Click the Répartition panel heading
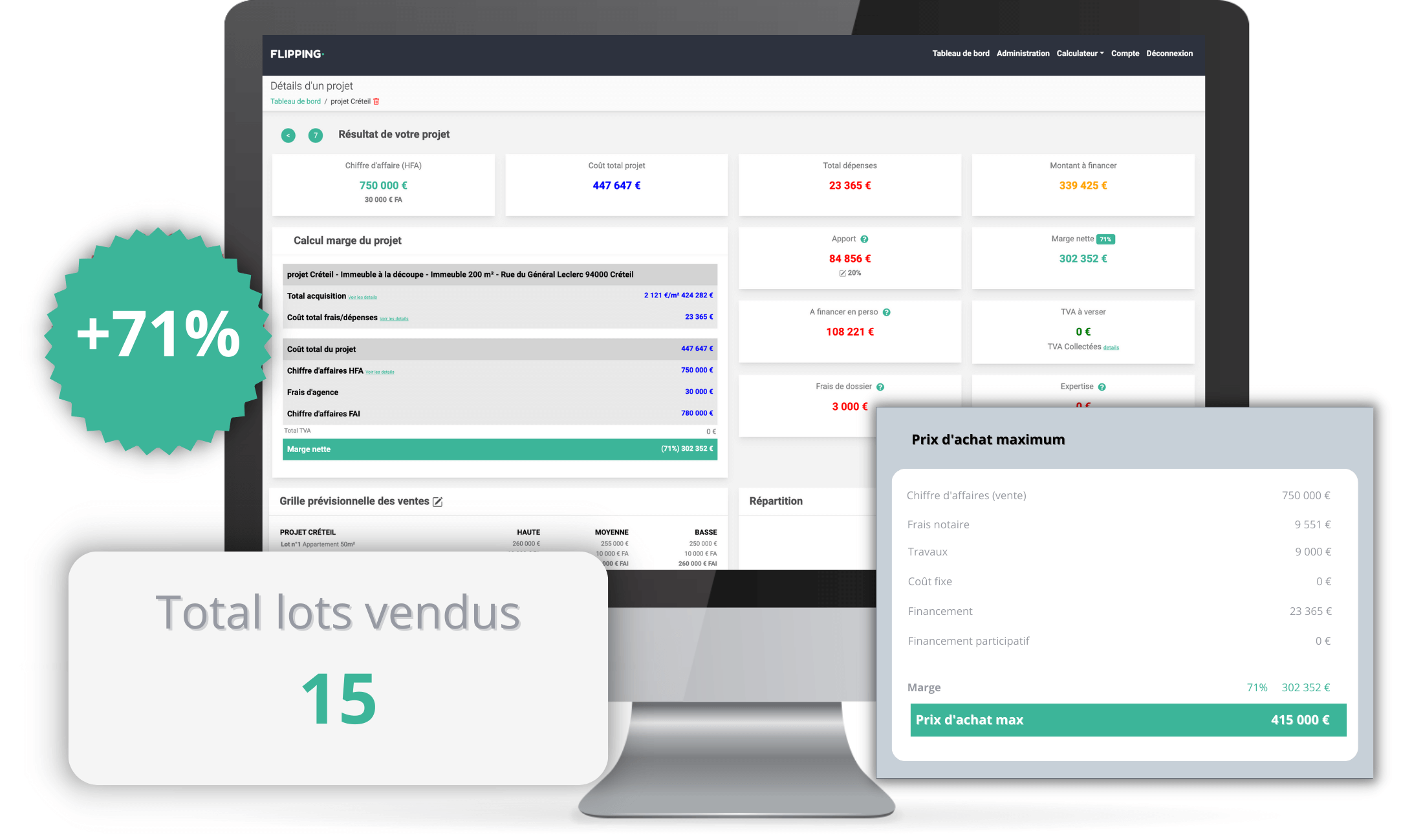This screenshot has width=1423, height=840. [x=776, y=502]
